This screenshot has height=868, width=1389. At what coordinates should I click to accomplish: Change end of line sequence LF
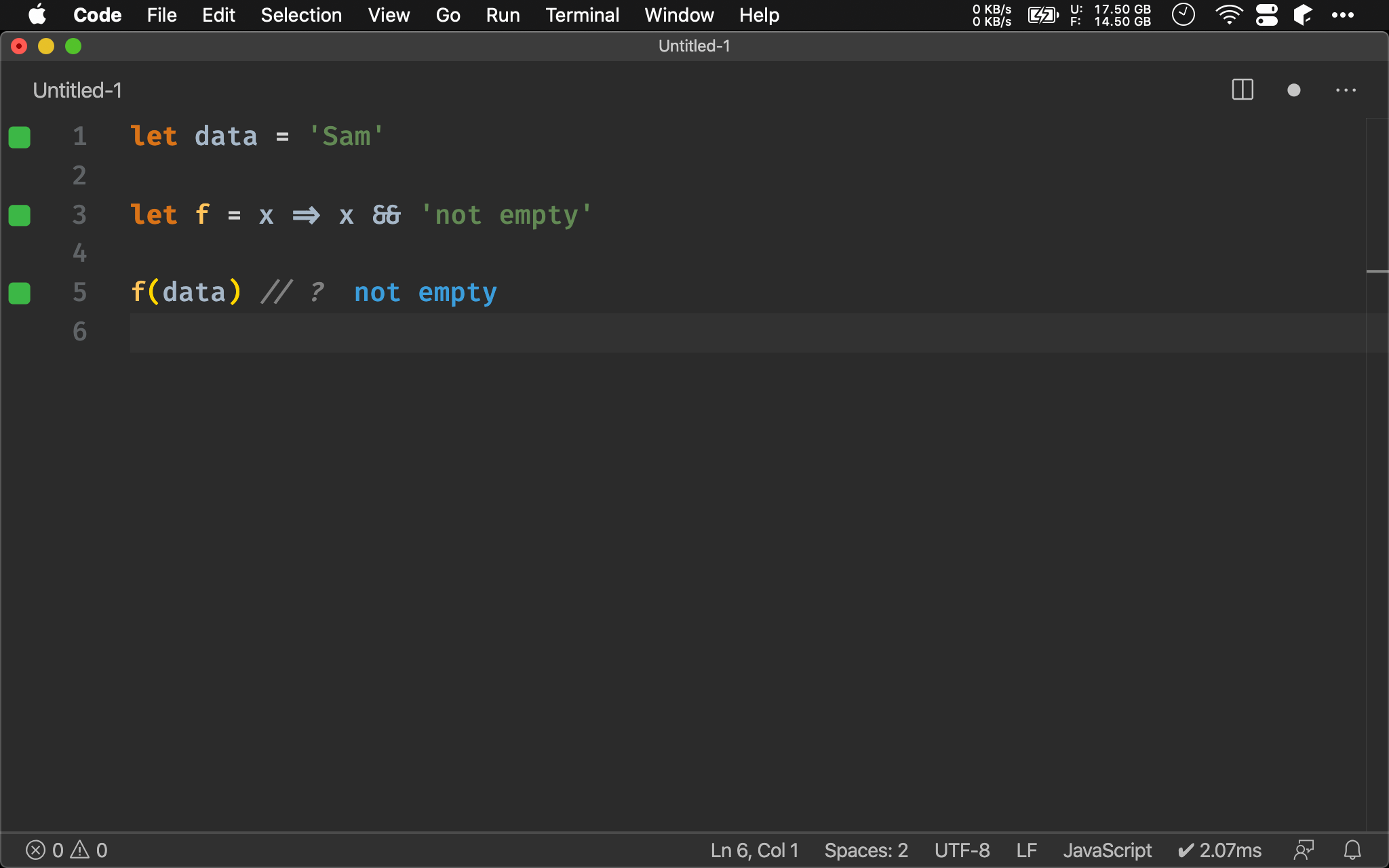(x=1027, y=850)
